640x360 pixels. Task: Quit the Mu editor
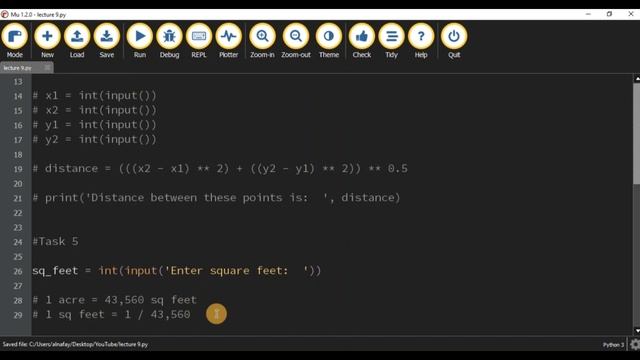[x=454, y=41]
